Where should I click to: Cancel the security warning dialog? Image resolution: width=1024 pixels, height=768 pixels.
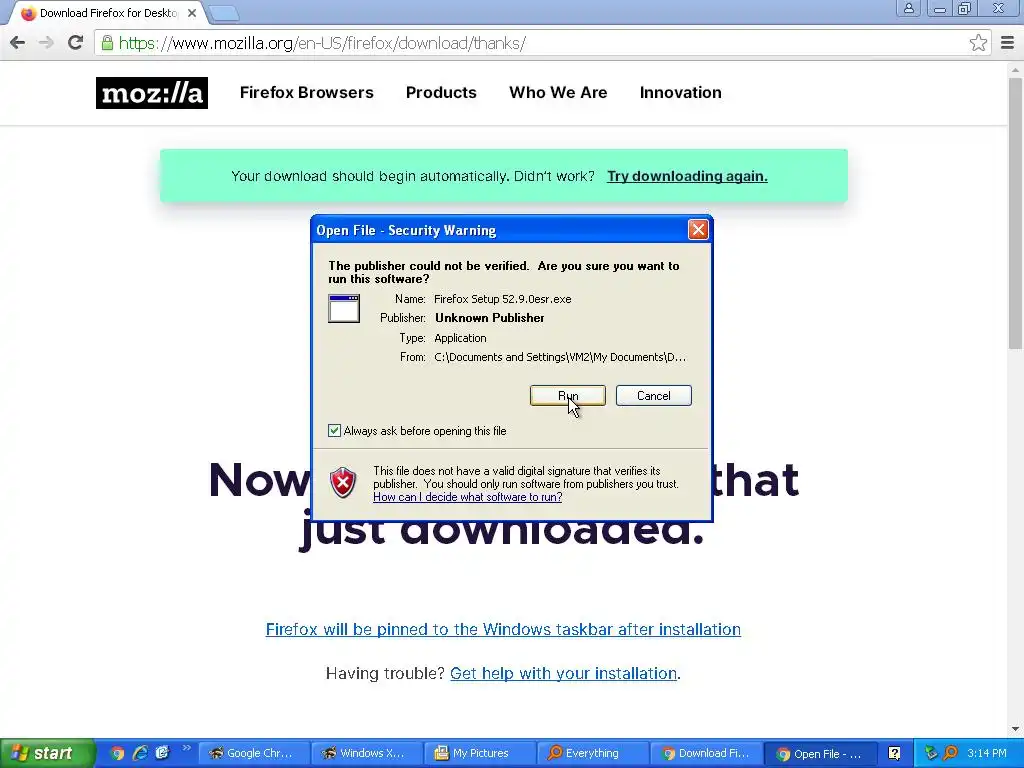pos(653,396)
